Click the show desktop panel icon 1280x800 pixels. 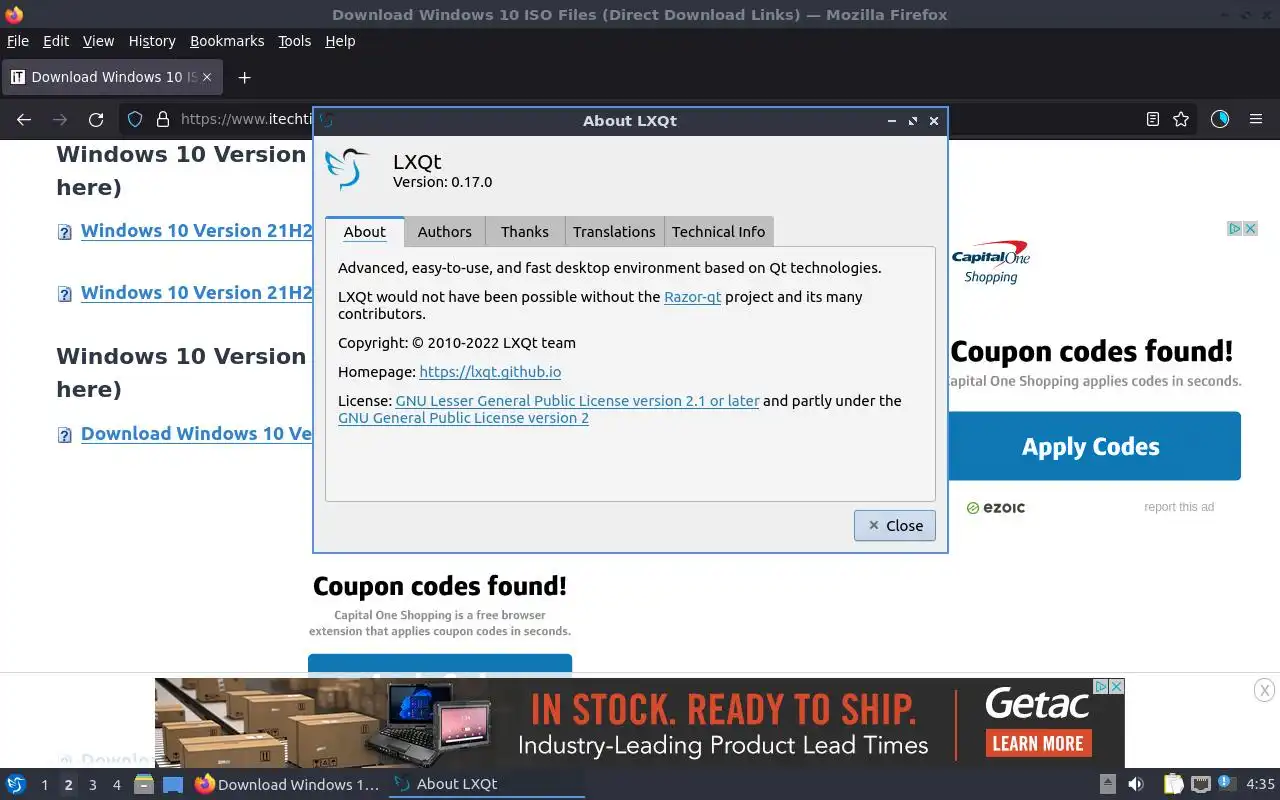(x=173, y=784)
